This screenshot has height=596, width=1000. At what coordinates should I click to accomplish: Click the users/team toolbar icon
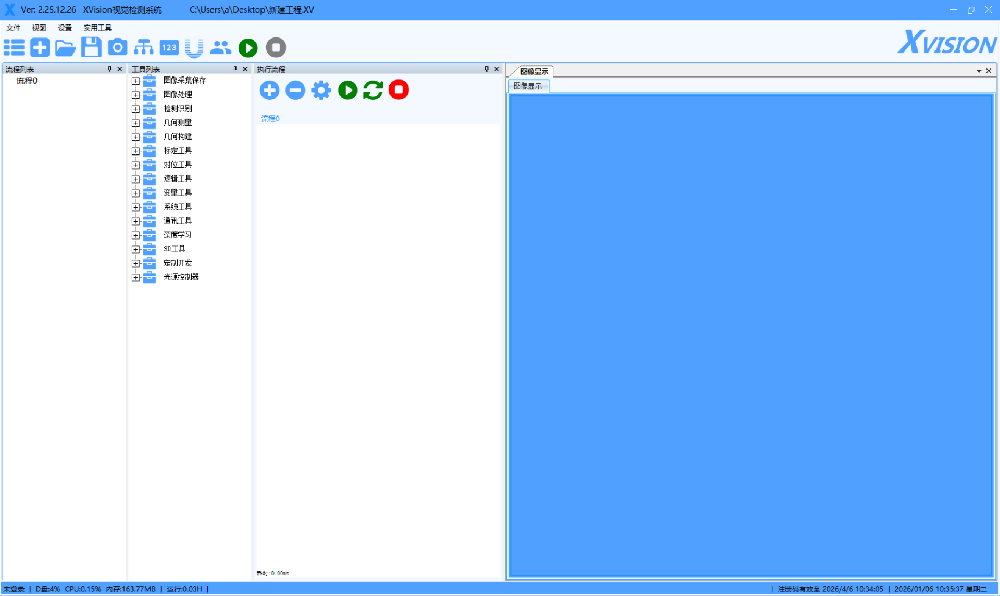click(222, 46)
